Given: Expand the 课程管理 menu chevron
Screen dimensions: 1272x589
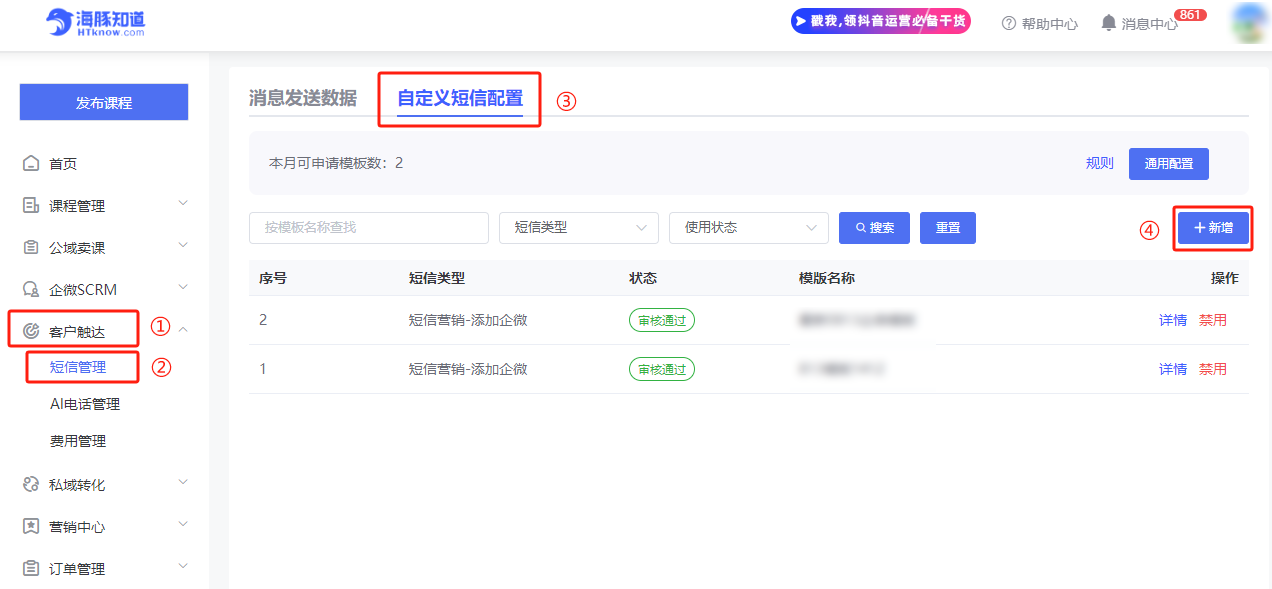Looking at the screenshot, I should point(183,203).
